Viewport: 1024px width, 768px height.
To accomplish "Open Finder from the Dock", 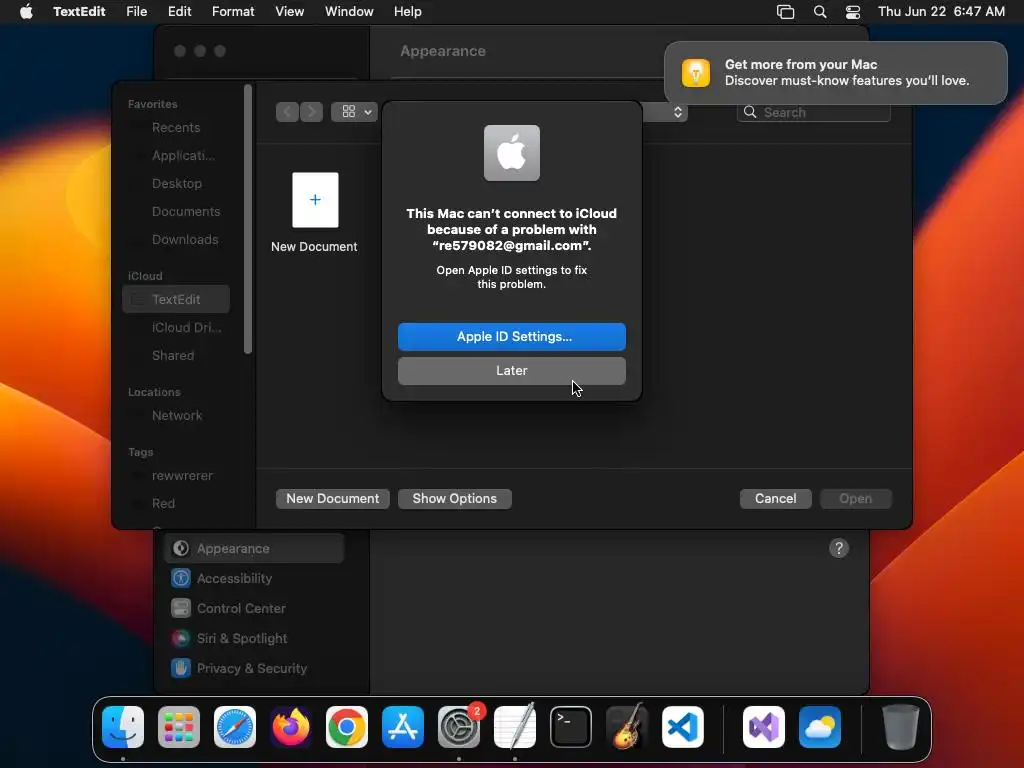I will click(123, 726).
